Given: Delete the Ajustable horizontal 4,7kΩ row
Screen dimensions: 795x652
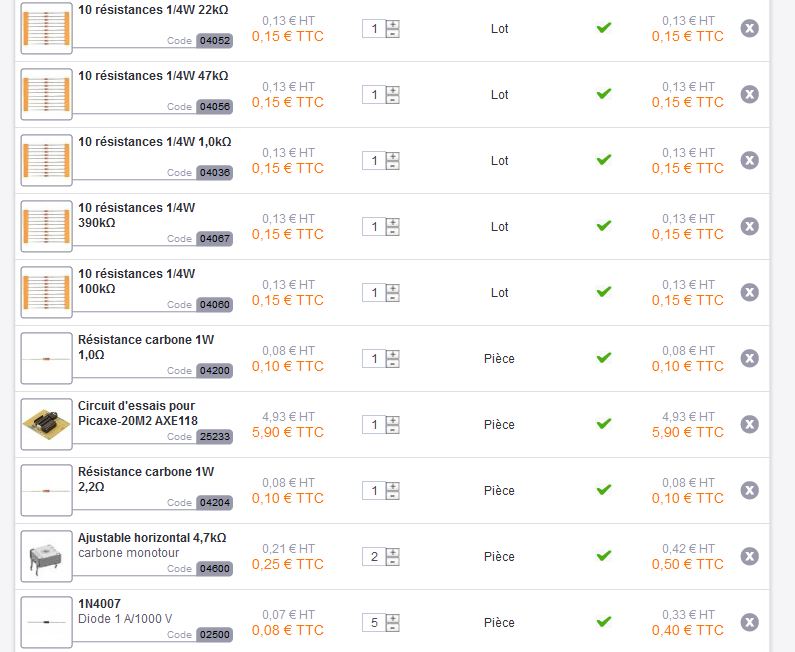Looking at the screenshot, I should pos(749,556).
